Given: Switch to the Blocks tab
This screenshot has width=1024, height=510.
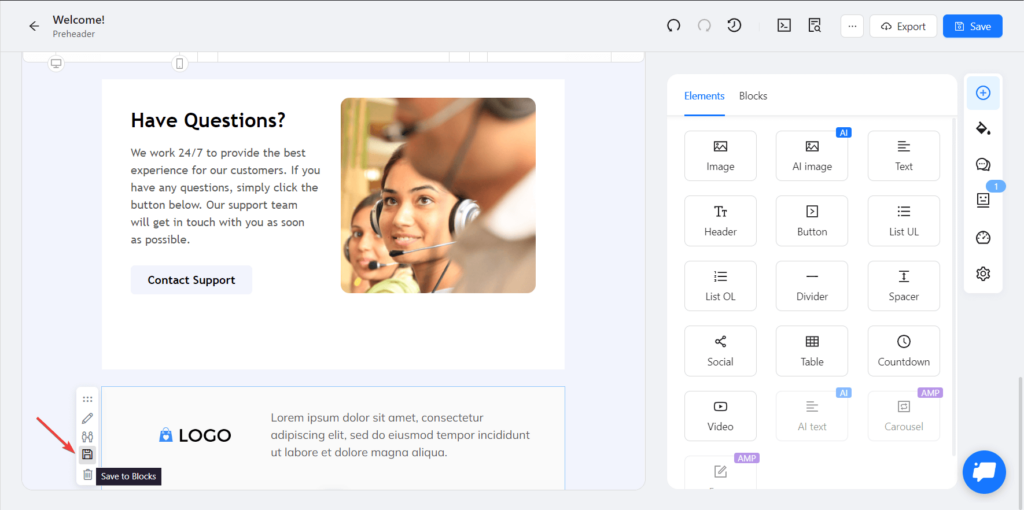Looking at the screenshot, I should coord(753,96).
